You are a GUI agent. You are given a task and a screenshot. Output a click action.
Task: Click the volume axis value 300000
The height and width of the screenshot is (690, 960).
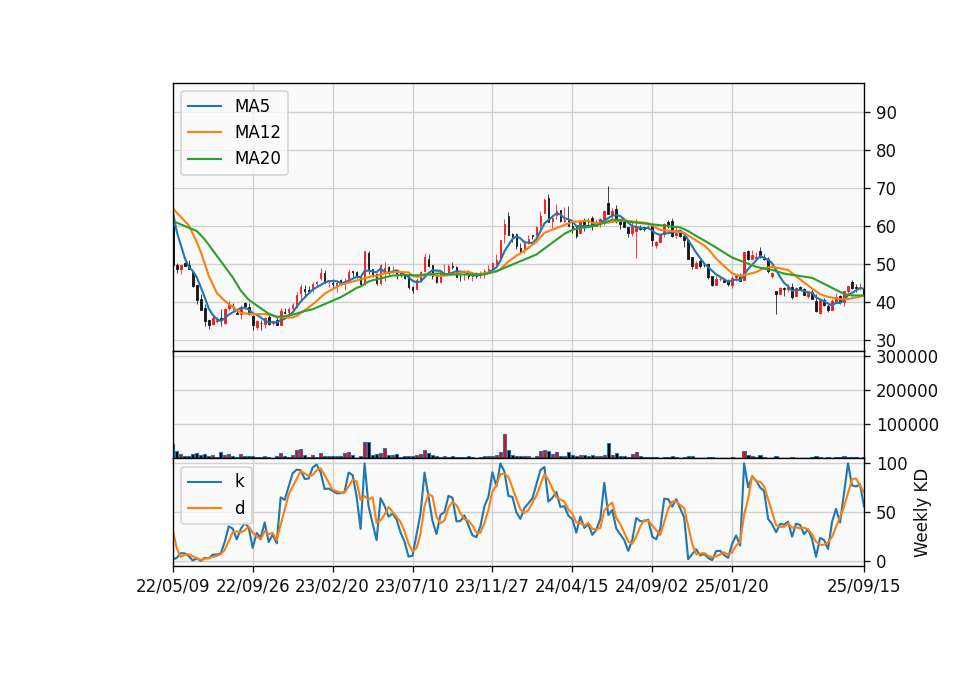pos(907,357)
